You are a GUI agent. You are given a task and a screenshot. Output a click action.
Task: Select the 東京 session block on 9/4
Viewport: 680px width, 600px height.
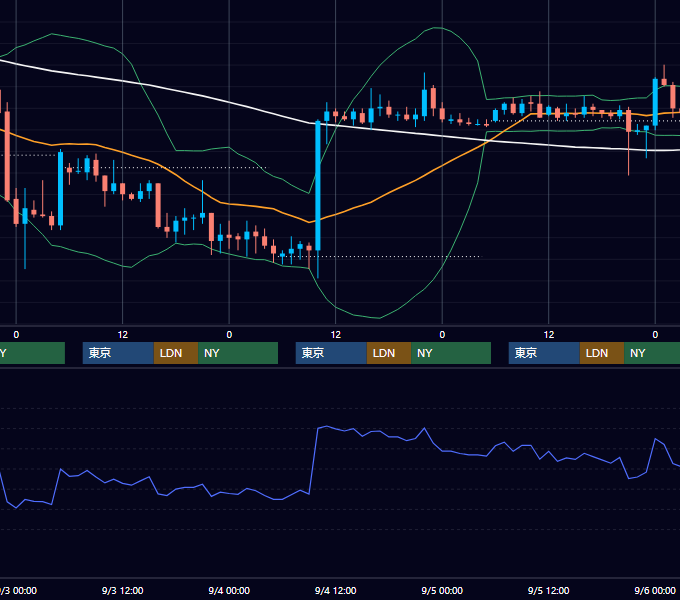(331, 353)
